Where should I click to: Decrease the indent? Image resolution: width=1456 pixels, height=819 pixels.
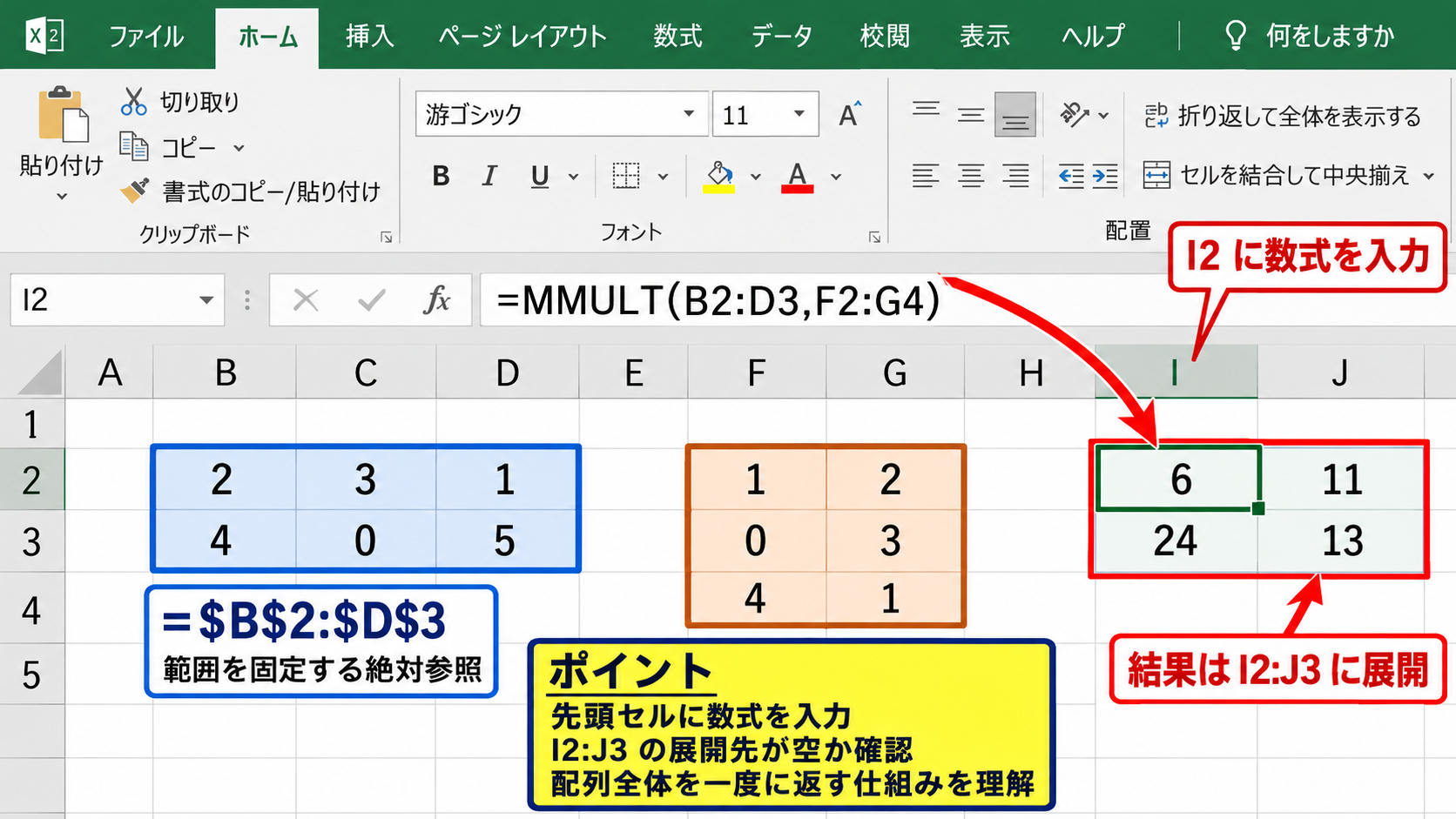(x=1071, y=177)
